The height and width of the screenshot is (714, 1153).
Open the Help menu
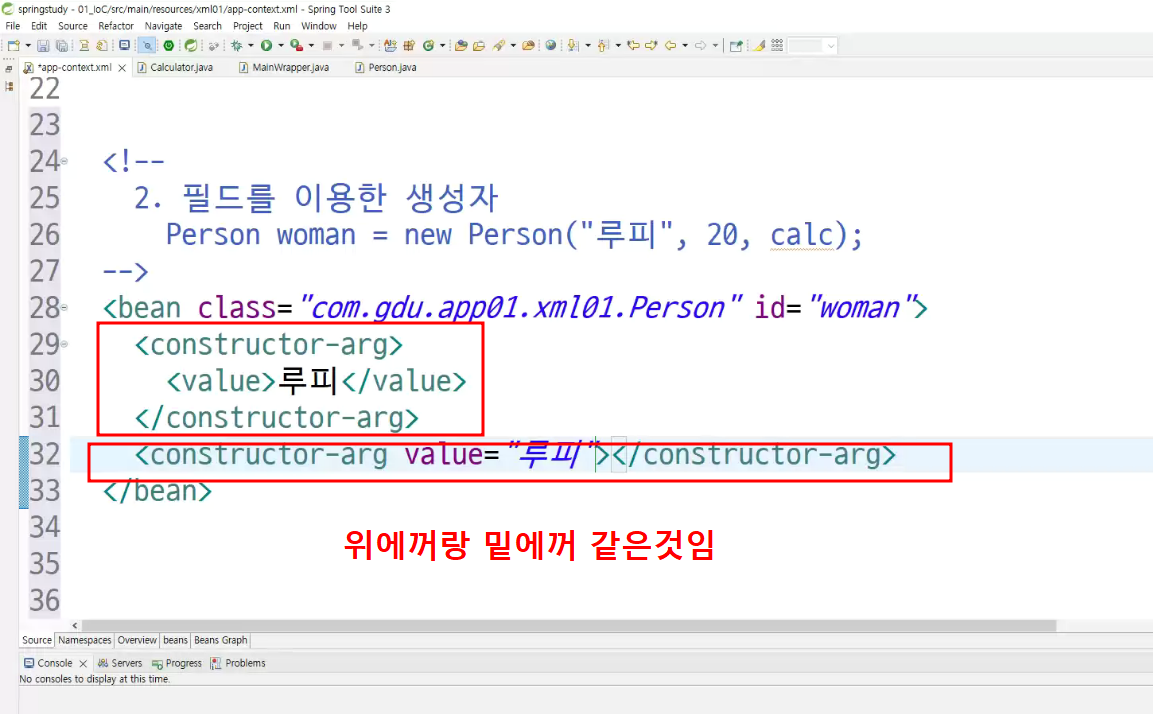tap(357, 26)
